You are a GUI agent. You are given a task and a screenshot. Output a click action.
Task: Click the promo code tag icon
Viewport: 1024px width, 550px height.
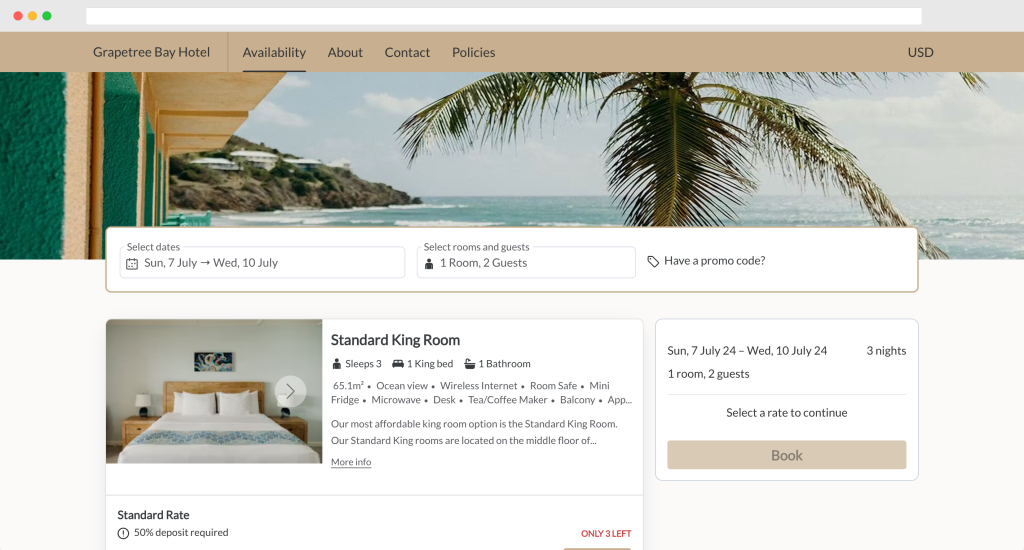653,261
